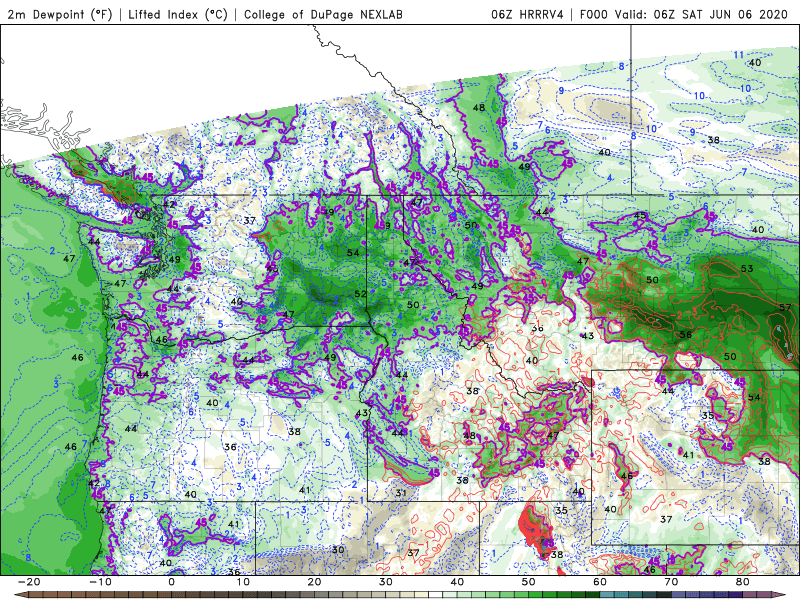The height and width of the screenshot is (600, 800).
Task: Click the dewpoint value '31' on the map
Action: [x=401, y=493]
